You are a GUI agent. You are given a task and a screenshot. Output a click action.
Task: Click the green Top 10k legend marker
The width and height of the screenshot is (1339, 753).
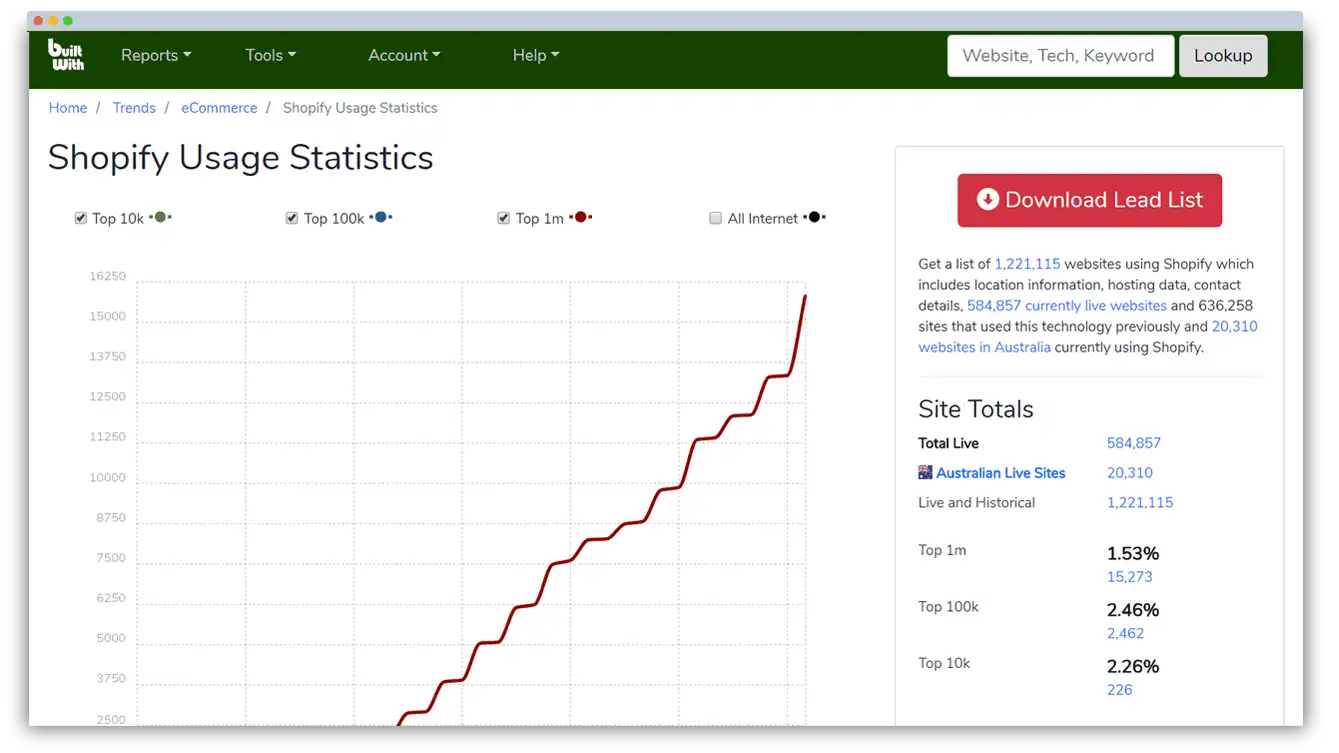160,217
